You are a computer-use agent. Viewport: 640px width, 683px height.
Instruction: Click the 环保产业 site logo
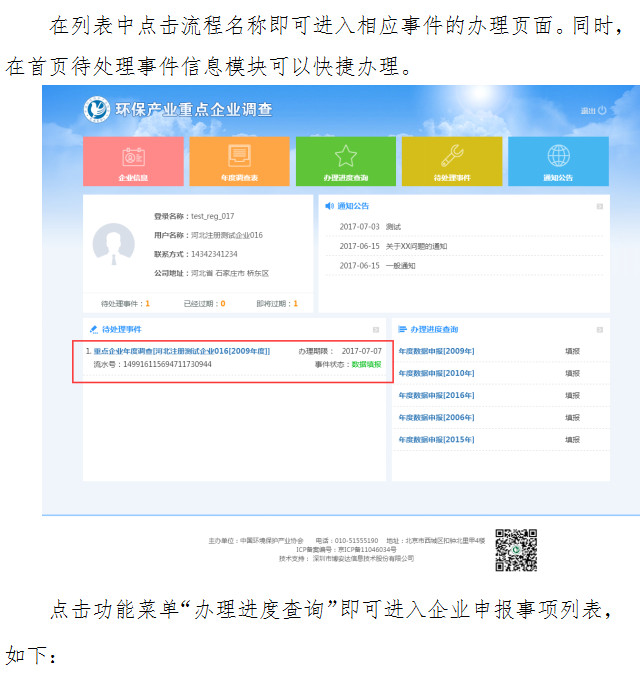[x=98, y=110]
